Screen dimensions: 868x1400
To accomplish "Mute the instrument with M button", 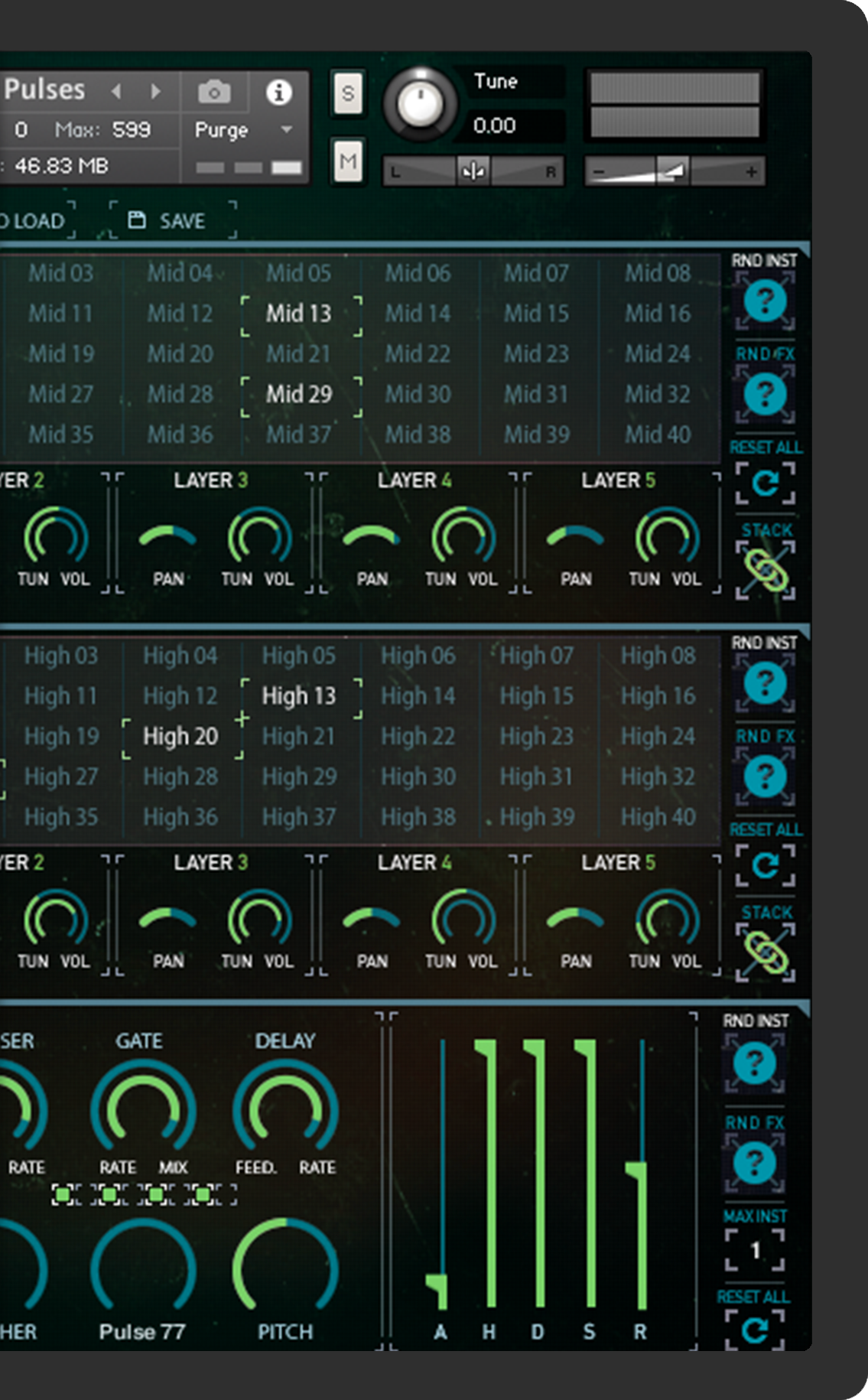I will [x=348, y=161].
